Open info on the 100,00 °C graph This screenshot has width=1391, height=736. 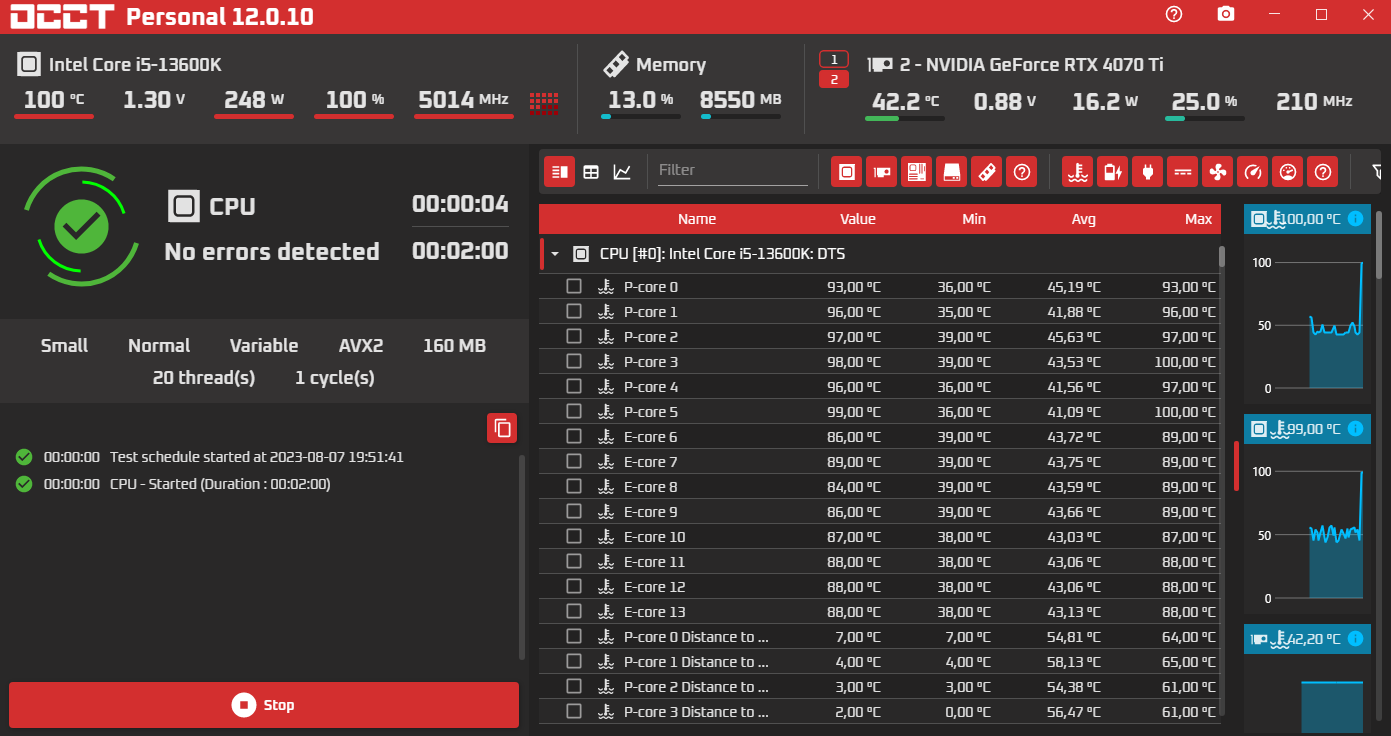(1355, 218)
